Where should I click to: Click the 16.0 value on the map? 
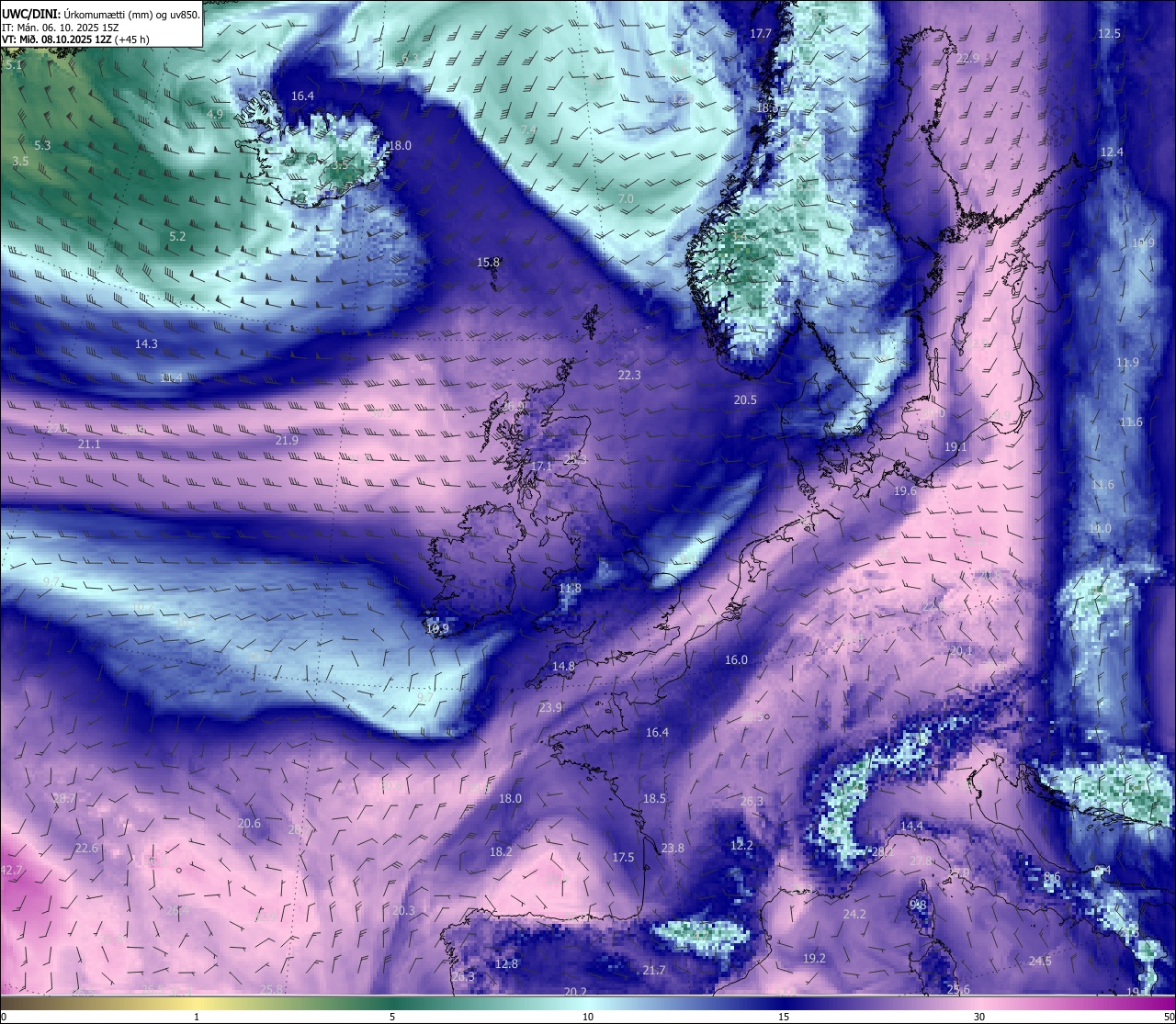pyautogui.click(x=736, y=660)
